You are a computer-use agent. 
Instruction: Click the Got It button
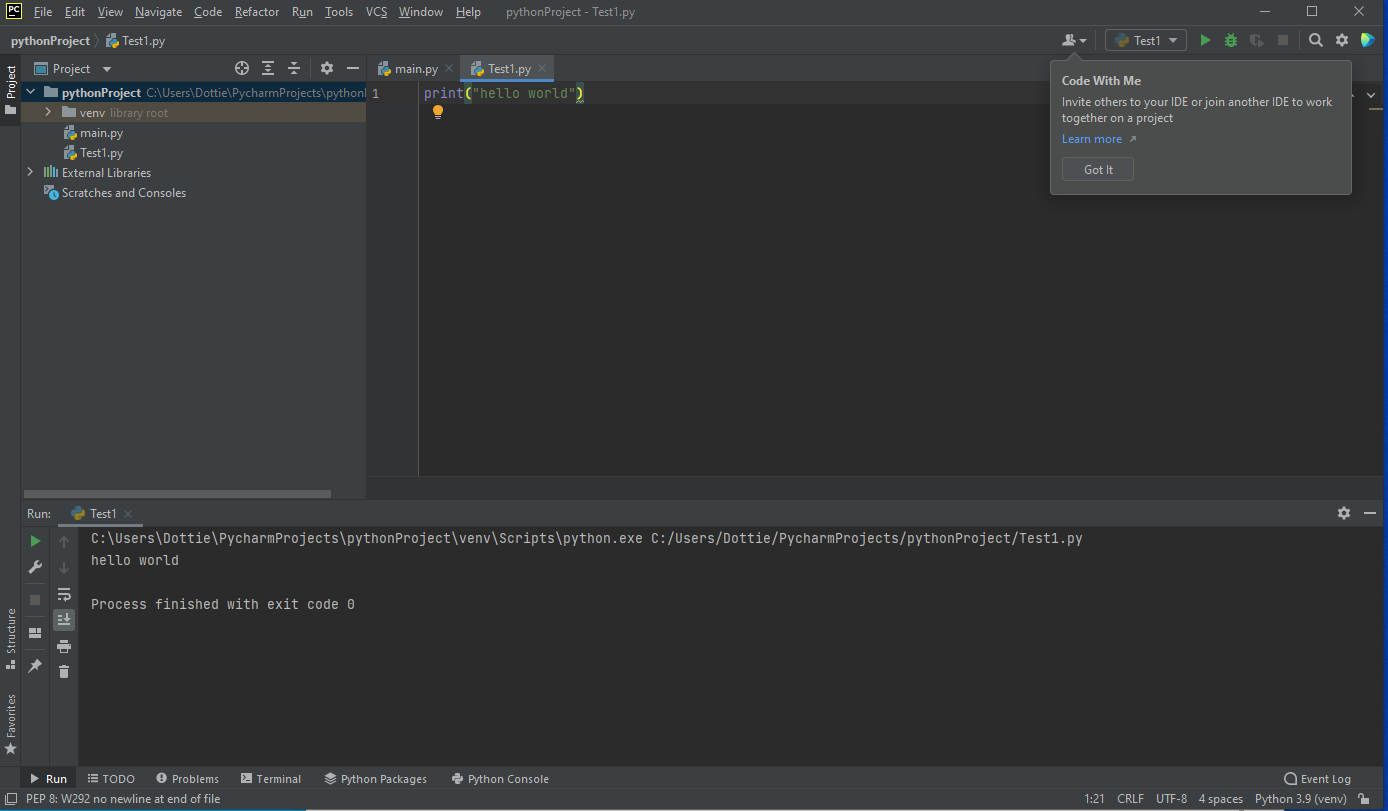pos(1098,170)
